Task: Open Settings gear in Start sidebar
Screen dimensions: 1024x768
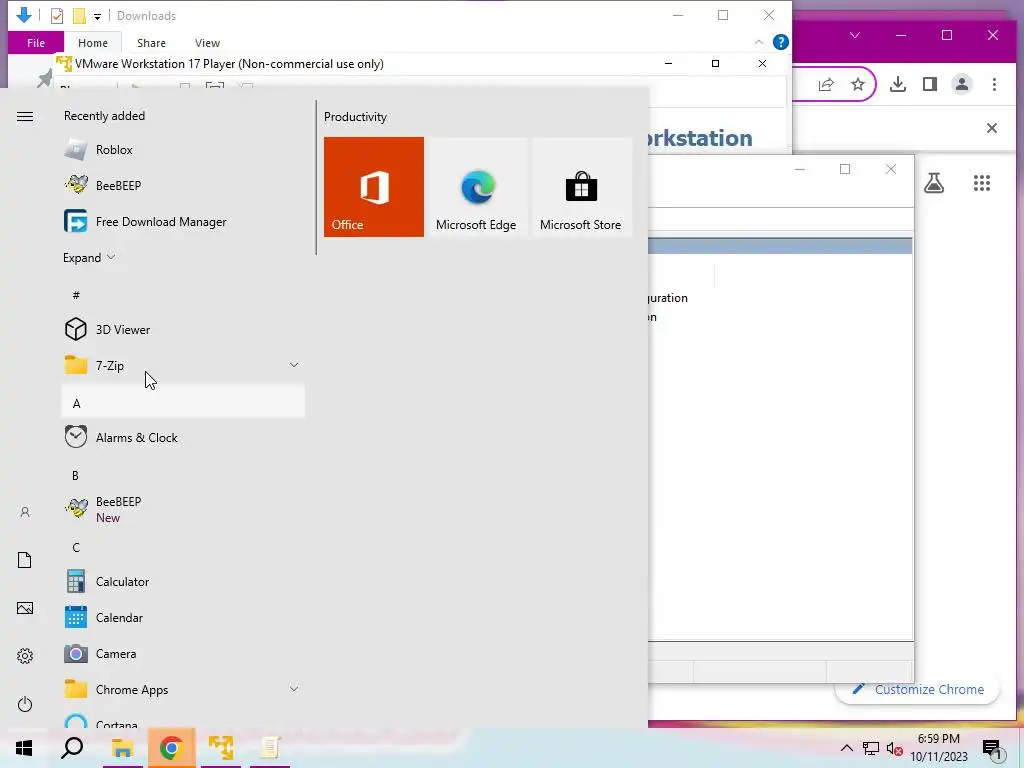Action: (x=25, y=656)
